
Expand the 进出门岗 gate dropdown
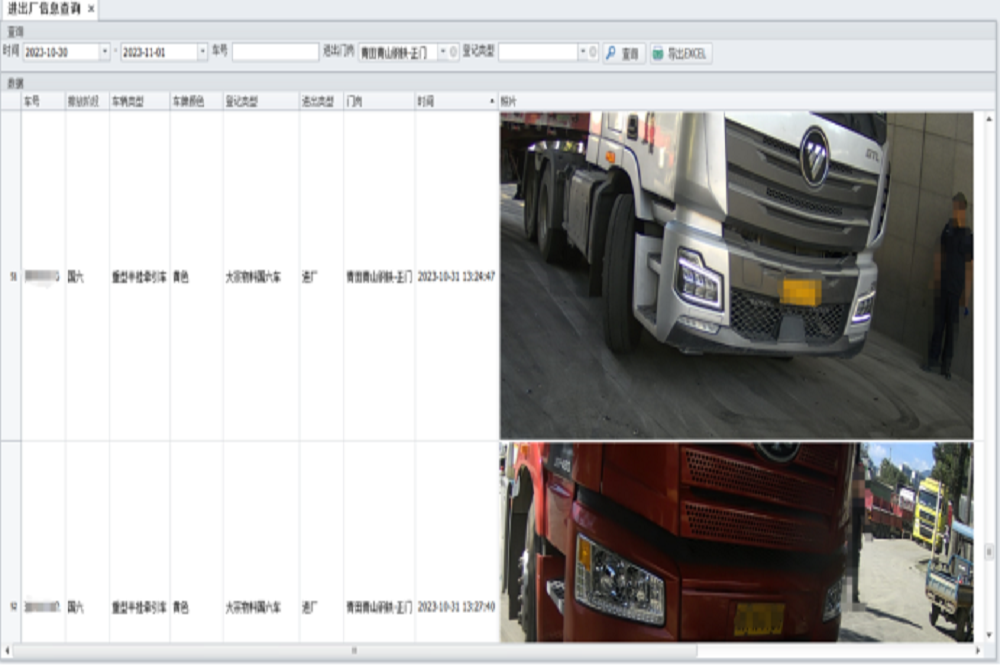pos(442,52)
